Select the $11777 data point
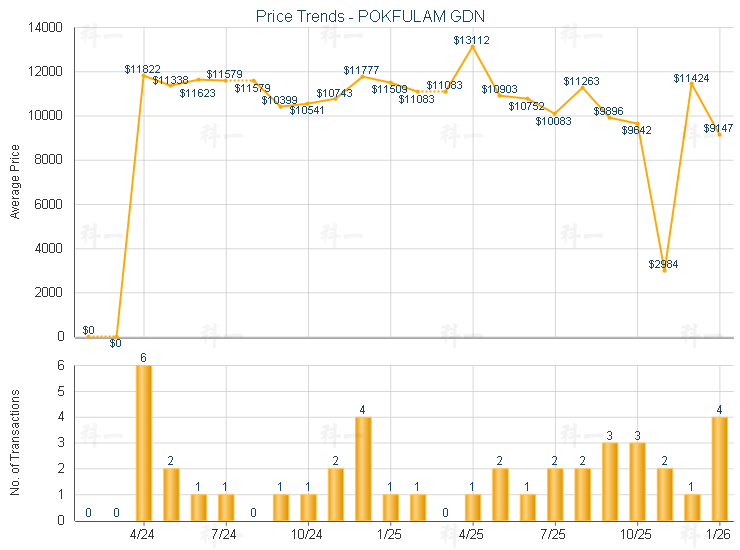Image resolution: width=740 pixels, height=550 pixels. click(x=362, y=76)
